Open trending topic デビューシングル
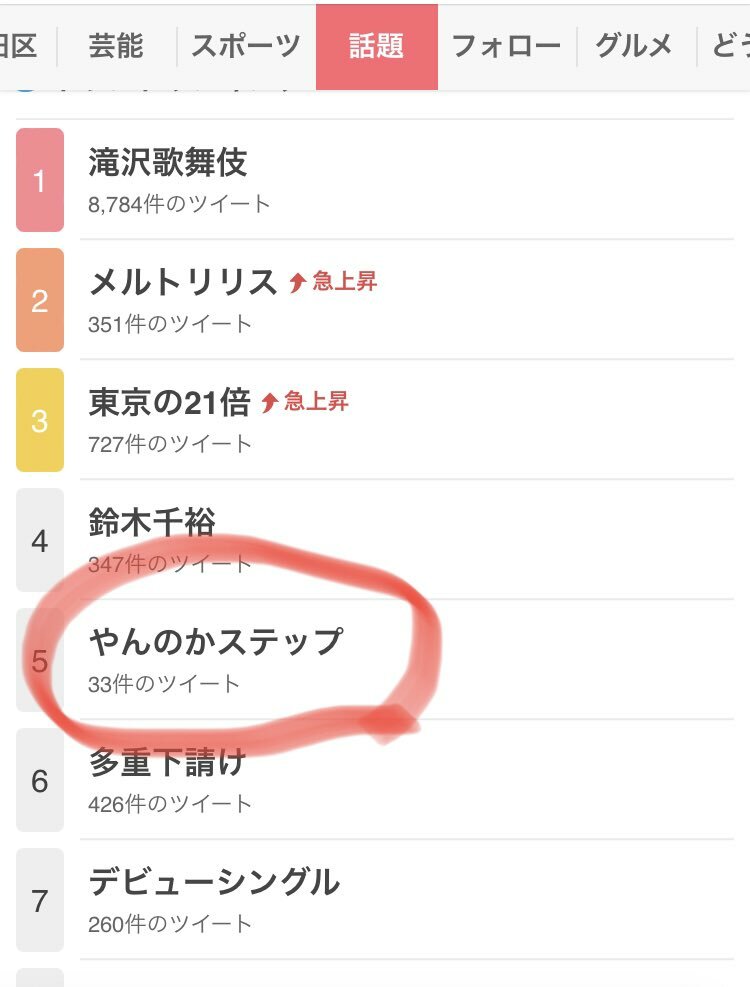Viewport: 750px width, 987px height. click(x=214, y=882)
